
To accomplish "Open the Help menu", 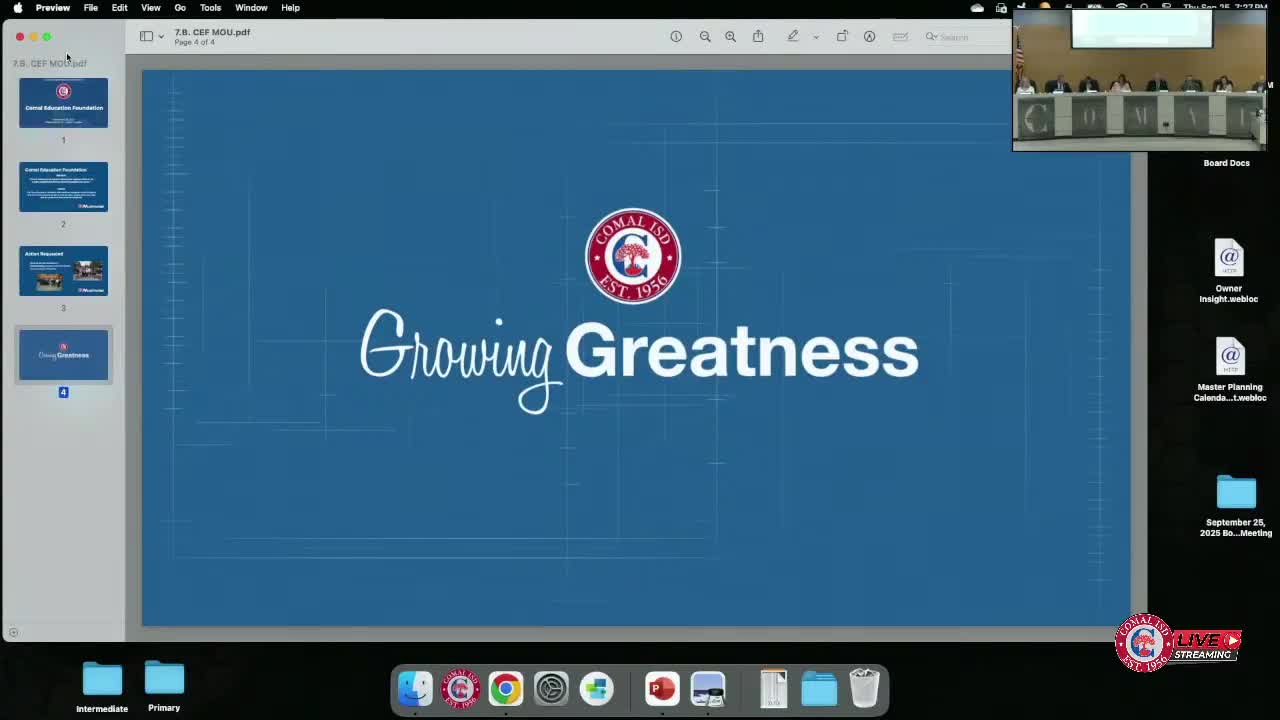I will (290, 8).
